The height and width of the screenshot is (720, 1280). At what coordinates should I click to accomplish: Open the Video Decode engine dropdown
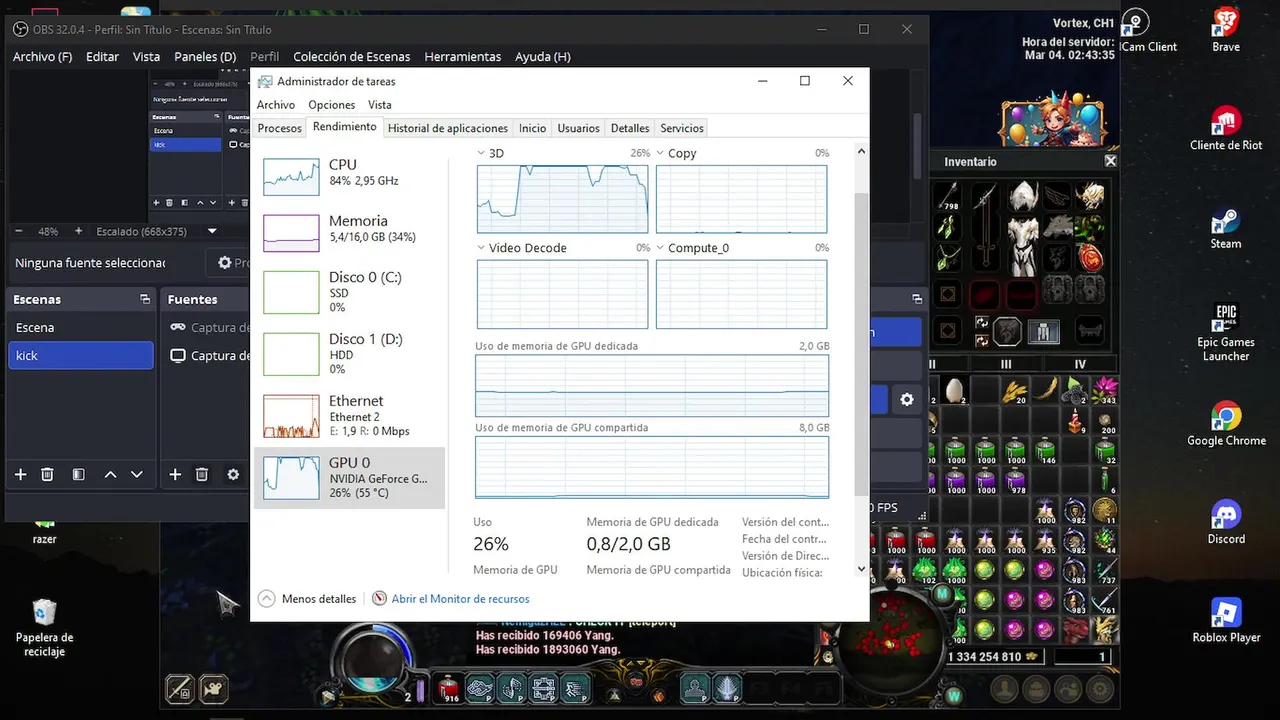[481, 248]
